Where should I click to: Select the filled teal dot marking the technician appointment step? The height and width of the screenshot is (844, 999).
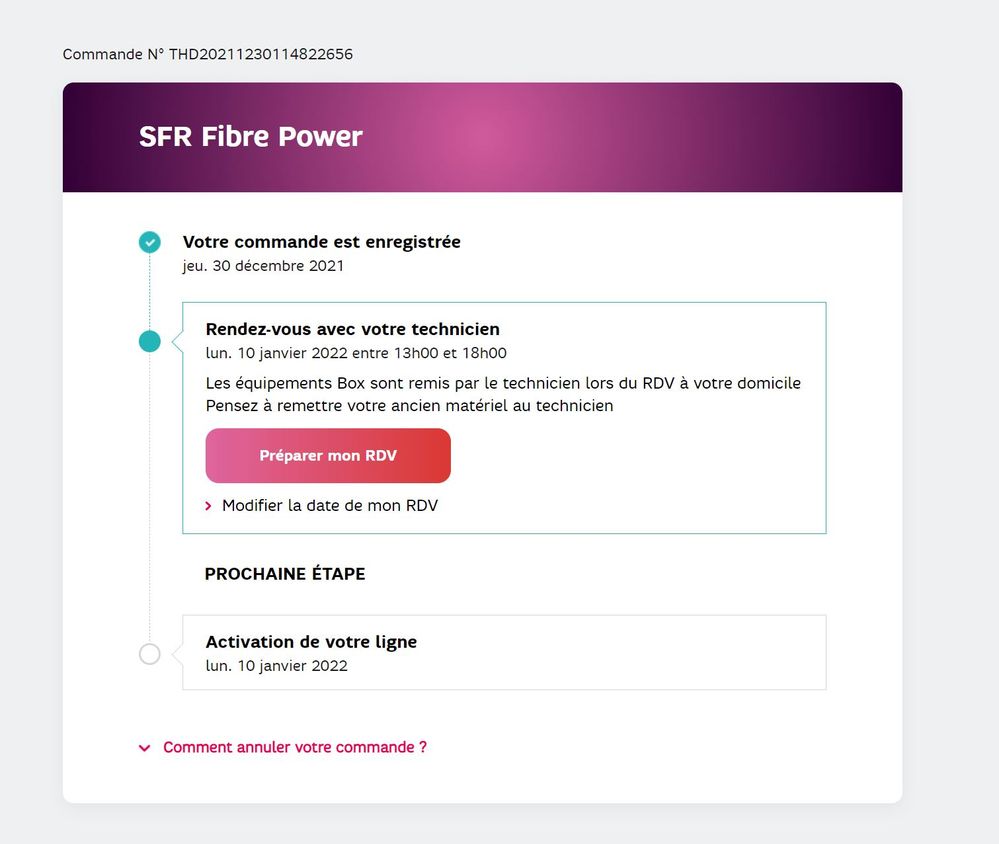click(x=150, y=341)
